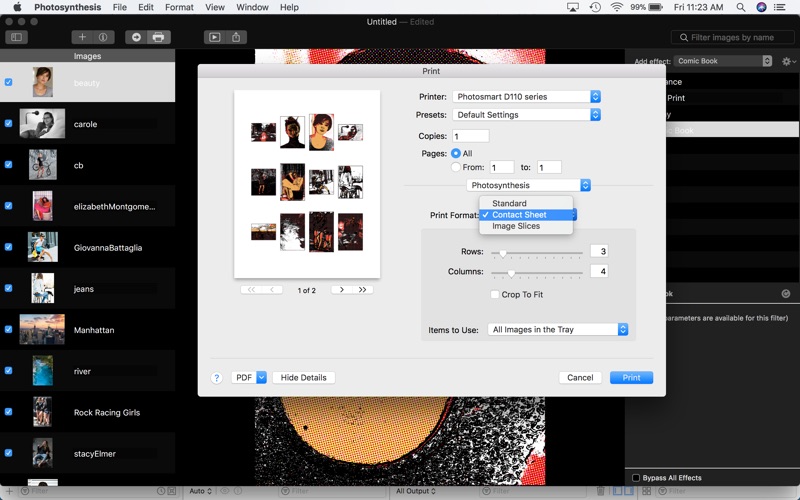Click the help question mark button
The height and width of the screenshot is (500, 800).
tap(216, 378)
